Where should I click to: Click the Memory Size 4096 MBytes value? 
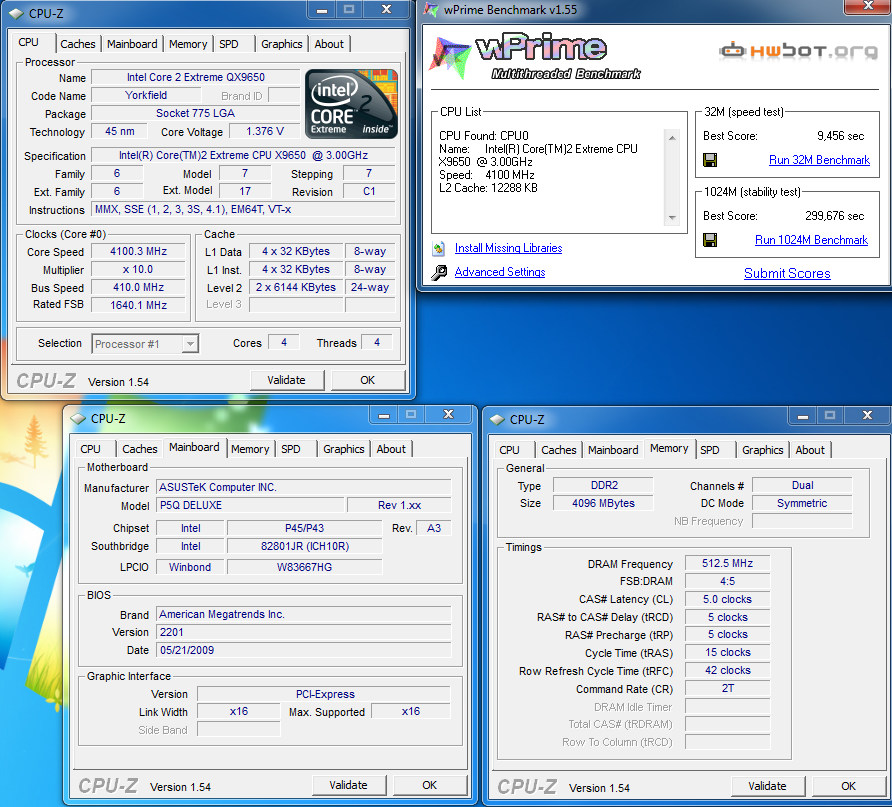point(604,503)
